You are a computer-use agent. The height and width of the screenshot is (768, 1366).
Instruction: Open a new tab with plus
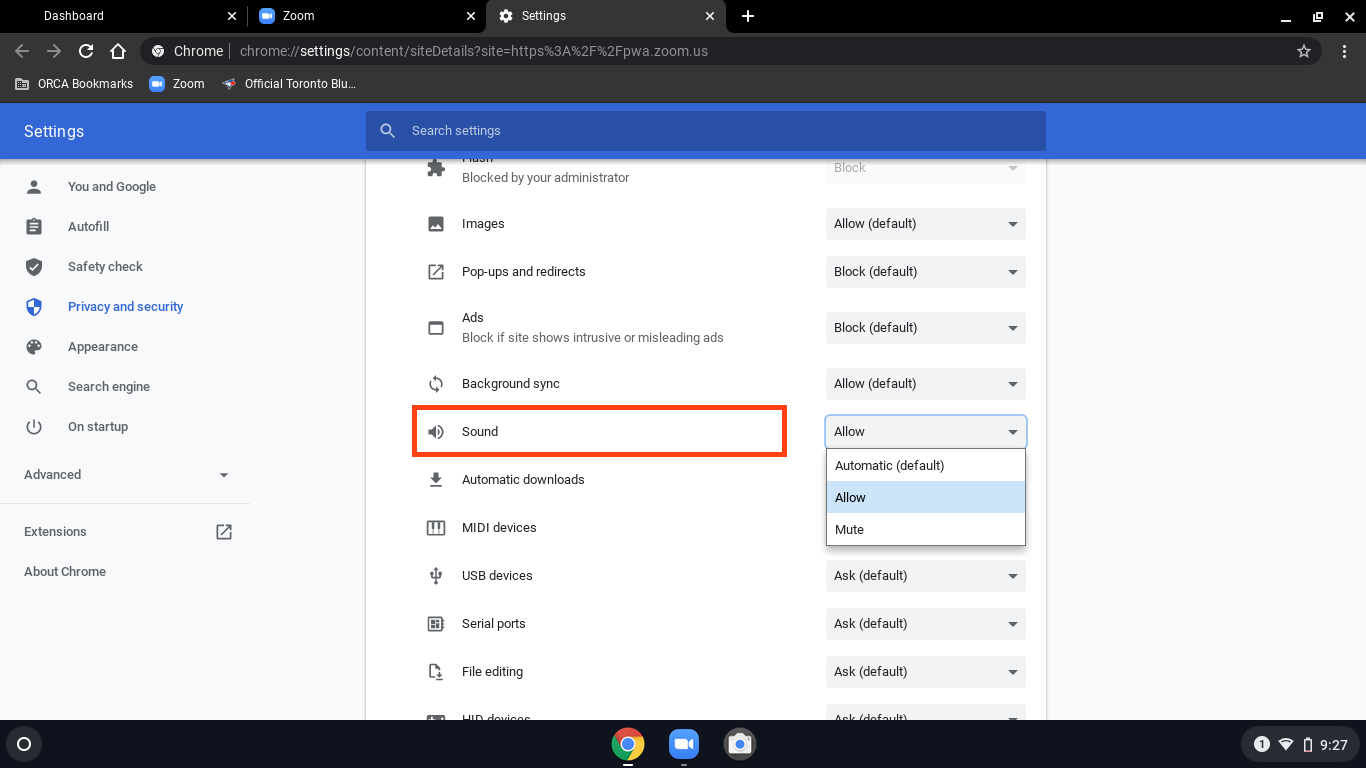click(x=748, y=16)
